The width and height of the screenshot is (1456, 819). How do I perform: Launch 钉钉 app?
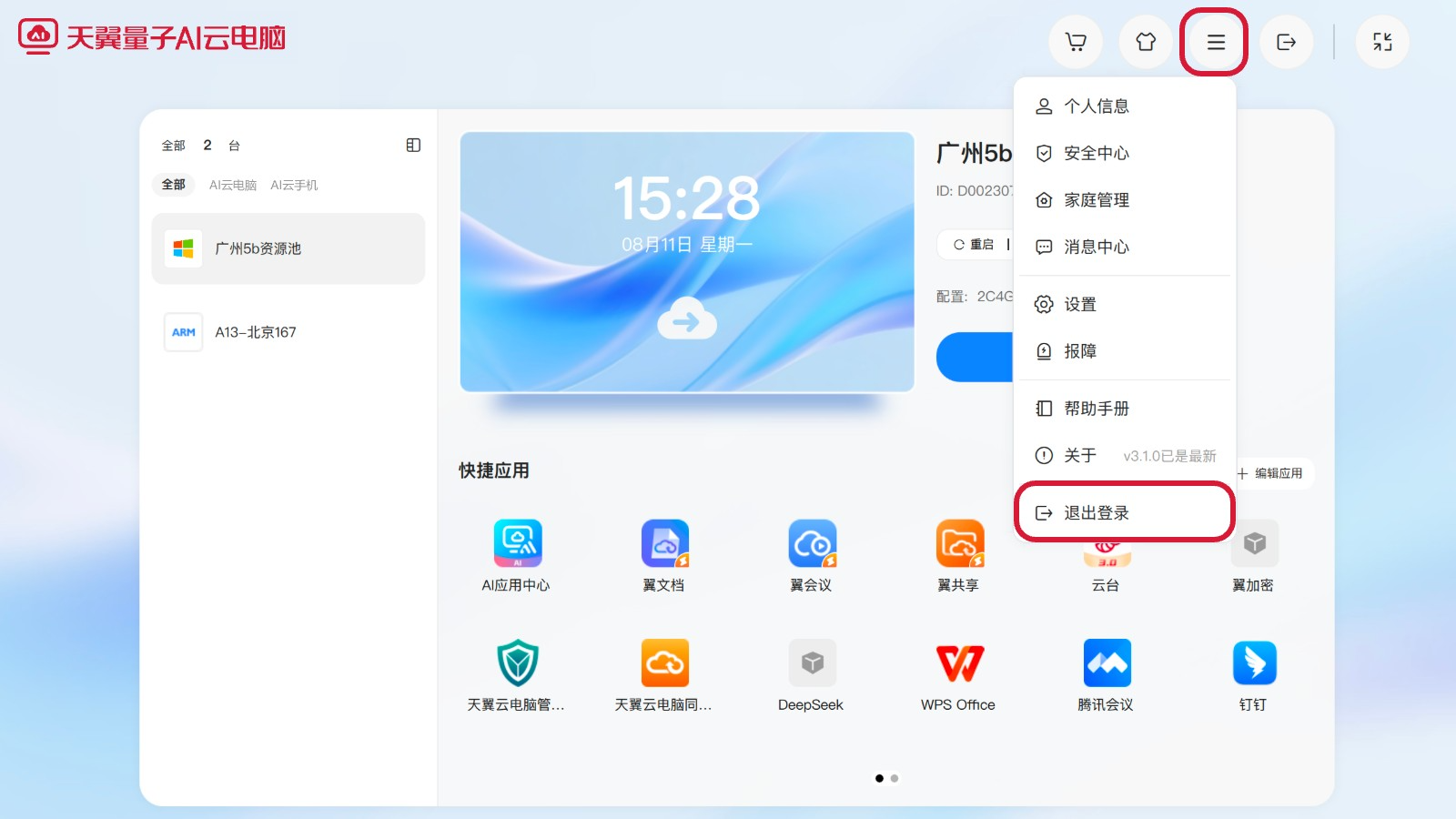point(1254,675)
